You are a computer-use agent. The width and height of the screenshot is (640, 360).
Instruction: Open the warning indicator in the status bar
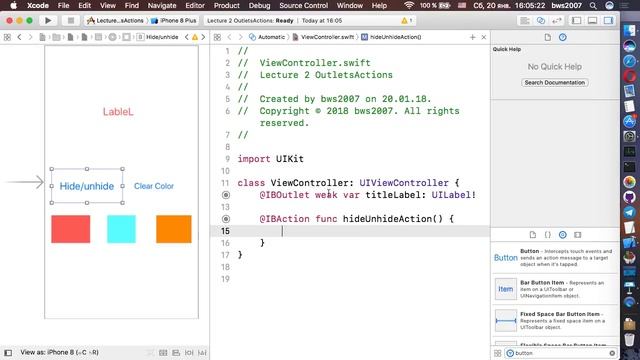[407, 20]
